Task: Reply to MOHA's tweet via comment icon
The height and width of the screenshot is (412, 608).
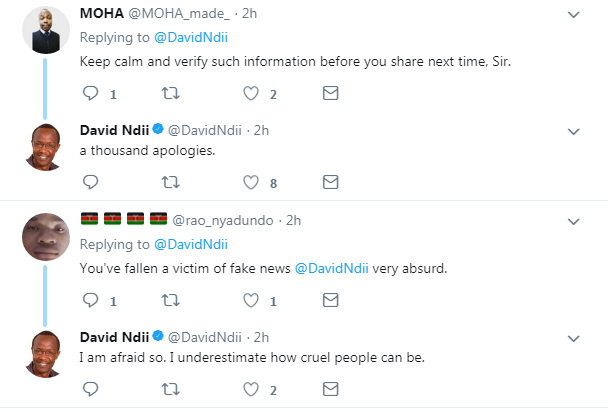Action: 91,93
